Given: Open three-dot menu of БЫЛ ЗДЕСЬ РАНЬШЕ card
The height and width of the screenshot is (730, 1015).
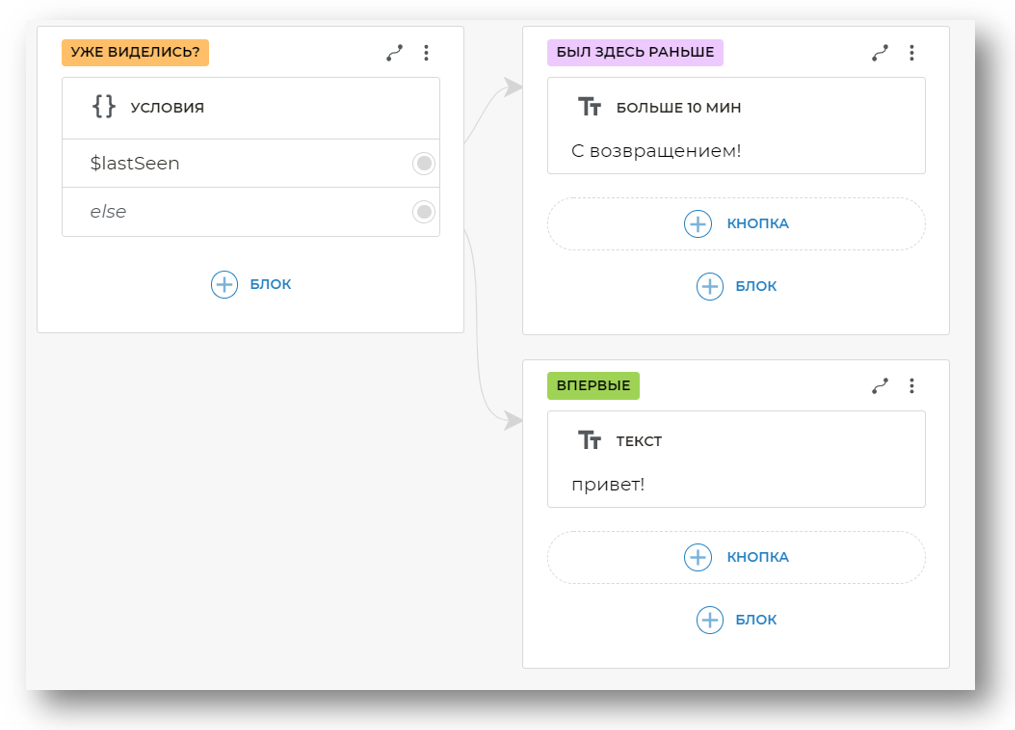Looking at the screenshot, I should (911, 53).
